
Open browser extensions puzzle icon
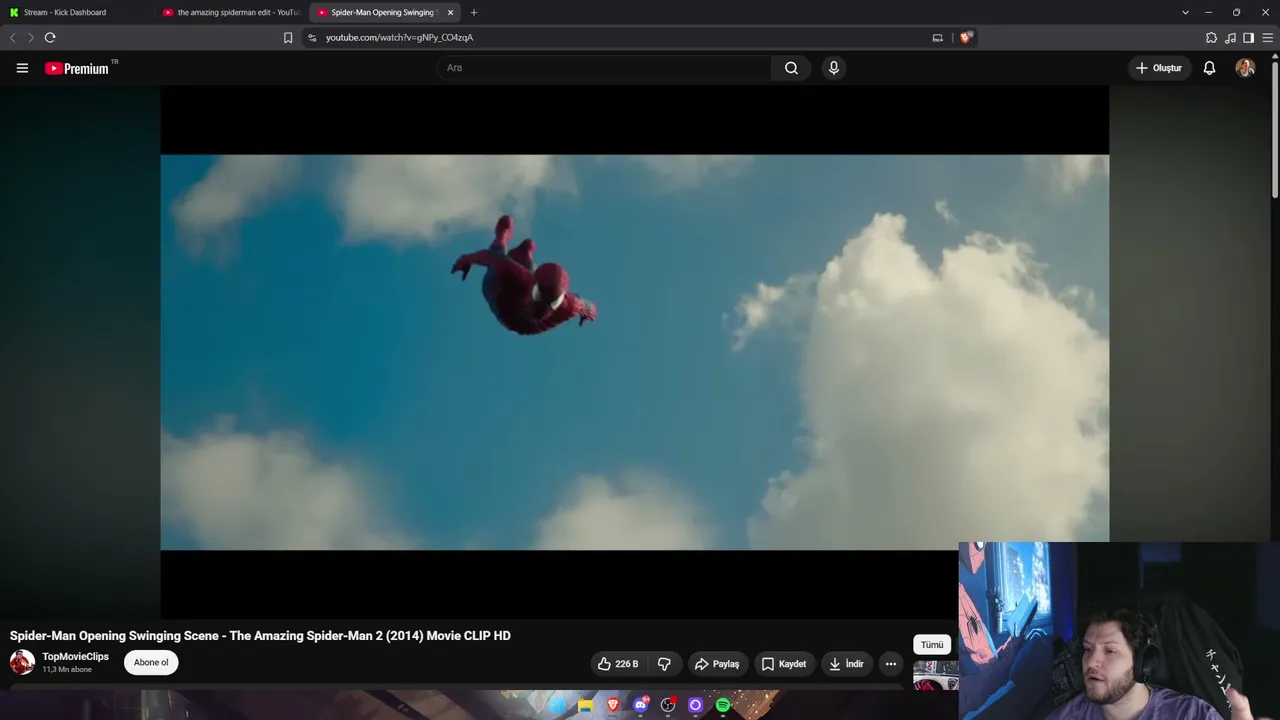click(x=1211, y=37)
